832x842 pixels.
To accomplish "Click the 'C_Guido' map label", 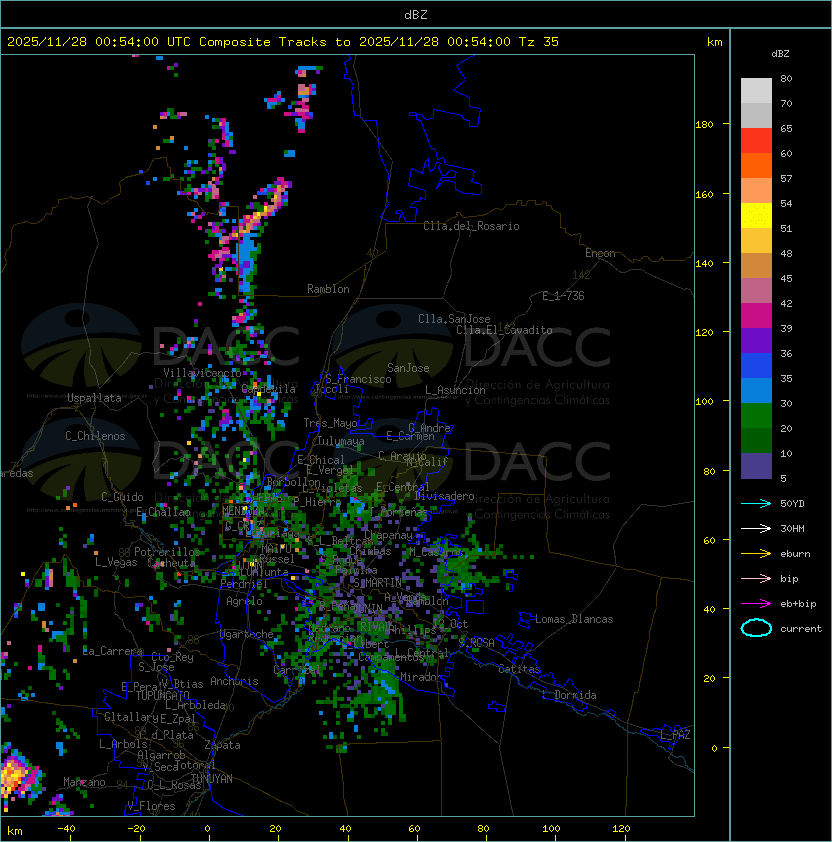I will [x=122, y=497].
